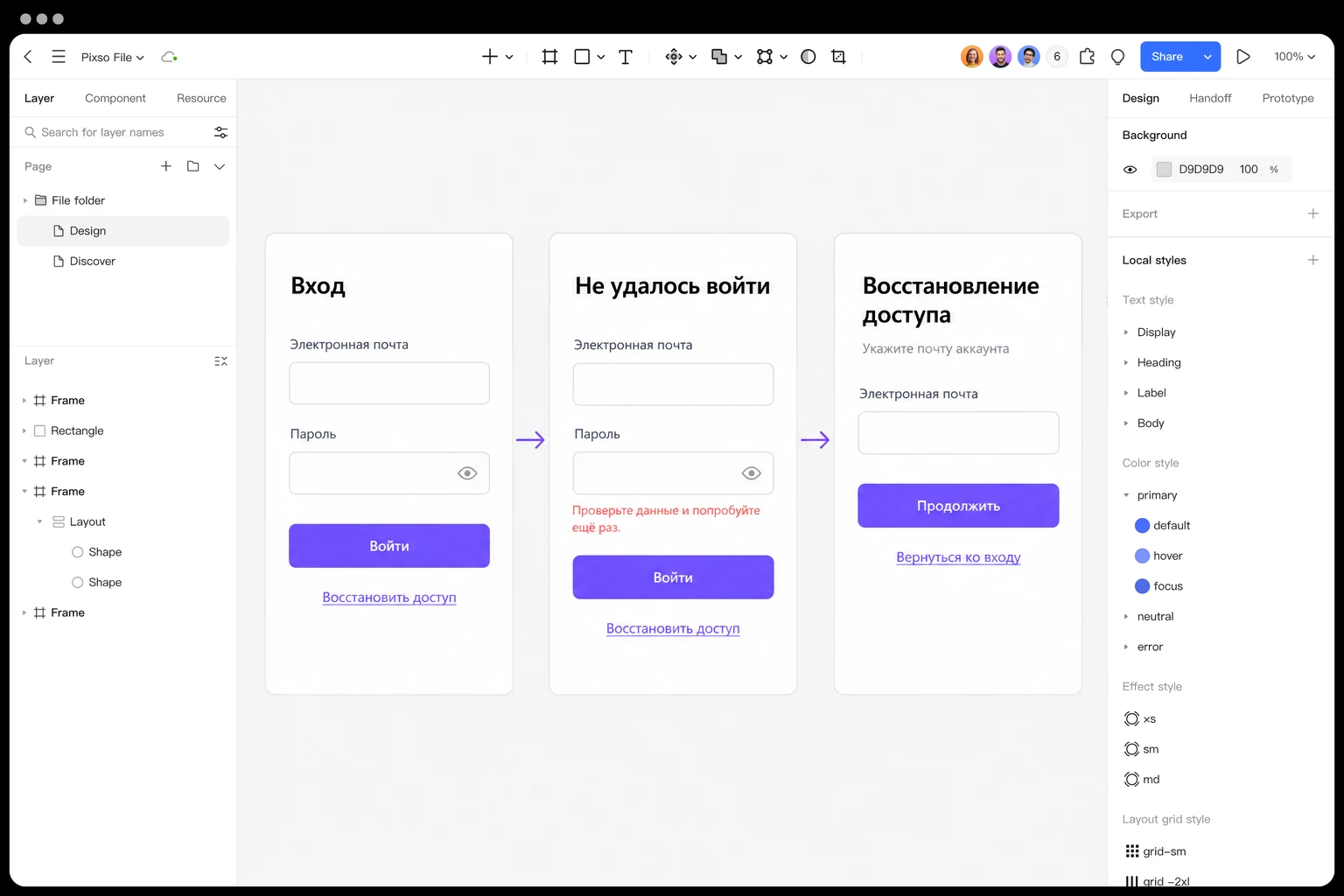The width and height of the screenshot is (1344, 896).
Task: Switch to the Resource tab
Action: [201, 98]
